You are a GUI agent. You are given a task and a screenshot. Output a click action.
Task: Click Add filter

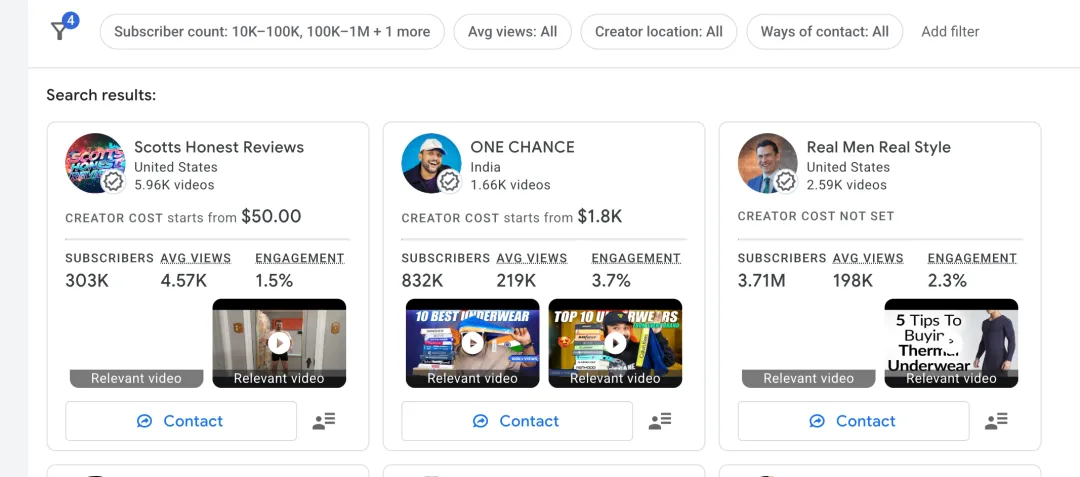click(x=950, y=31)
